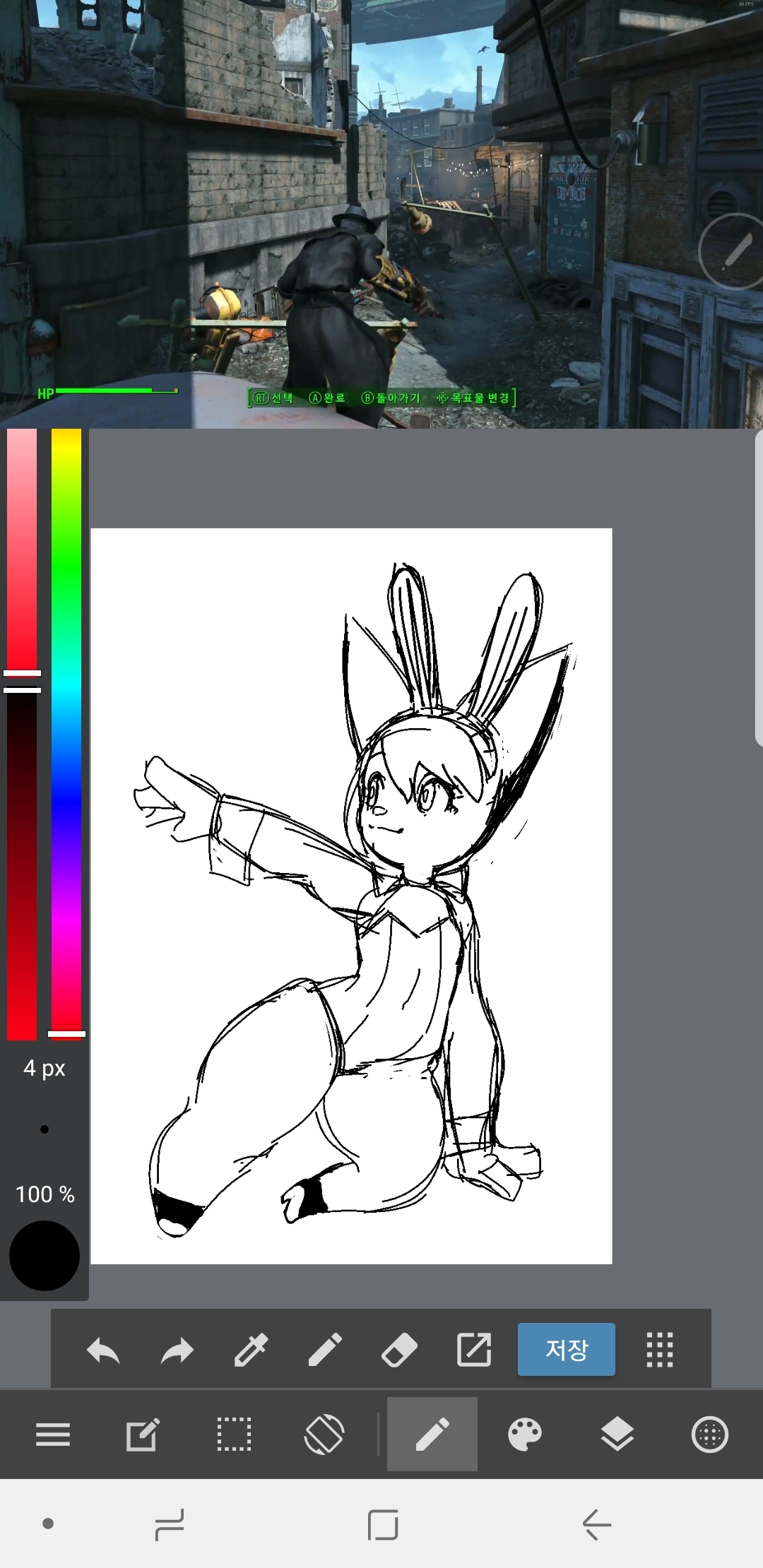This screenshot has width=763, height=1568.
Task: Tap the undo arrow in shortcut bar
Action: (103, 1350)
